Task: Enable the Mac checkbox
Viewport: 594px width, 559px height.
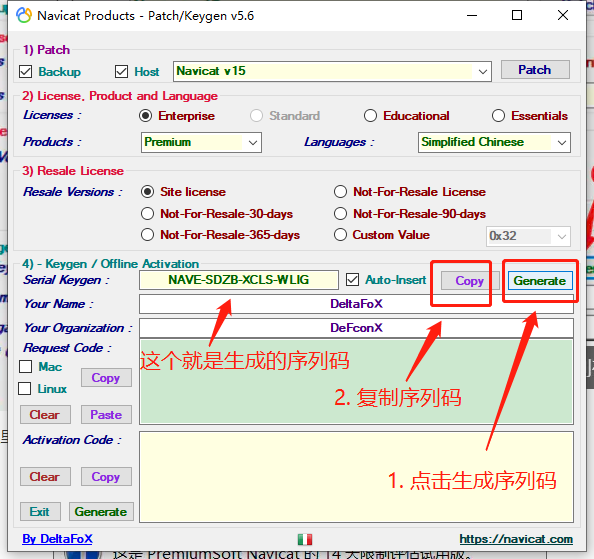Action: [x=25, y=367]
